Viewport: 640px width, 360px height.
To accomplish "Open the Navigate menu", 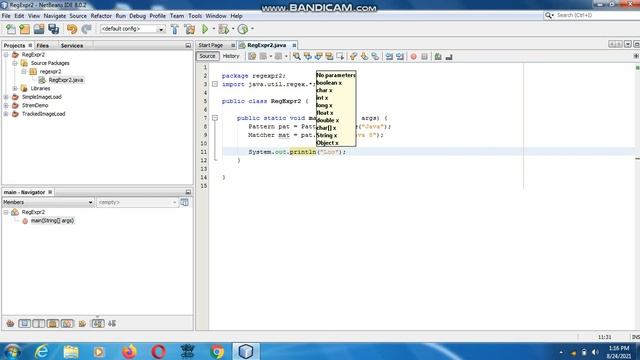I will tap(55, 16).
